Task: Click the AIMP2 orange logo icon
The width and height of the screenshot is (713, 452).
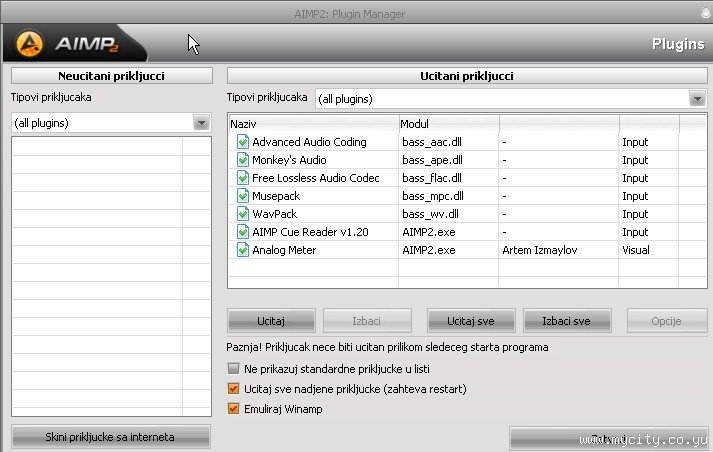Action: click(x=30, y=44)
